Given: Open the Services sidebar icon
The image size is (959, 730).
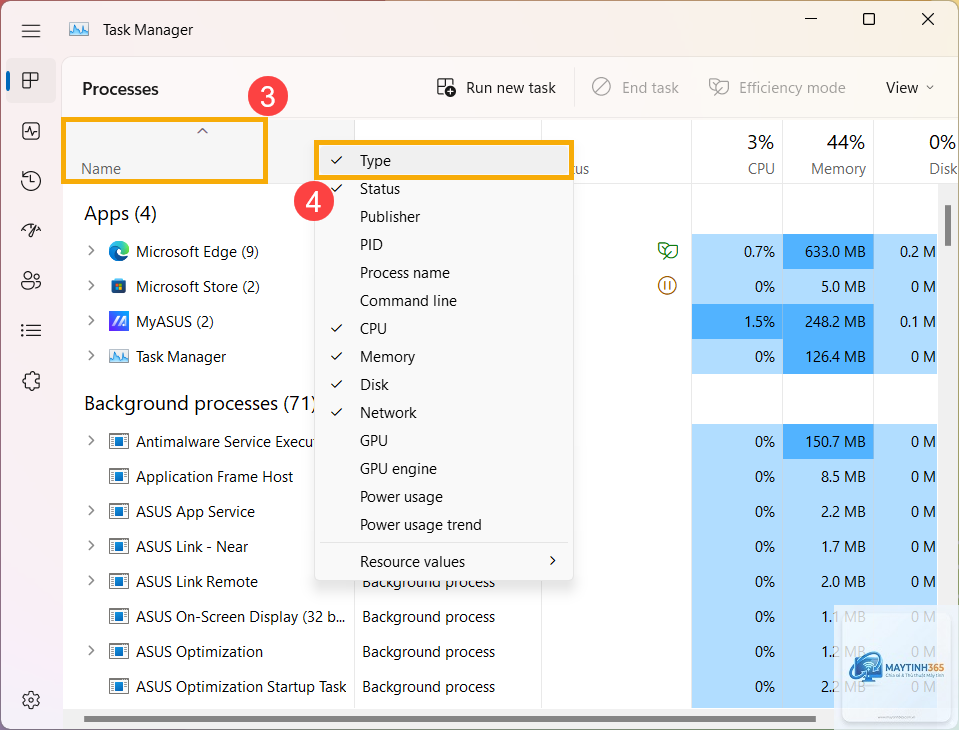Looking at the screenshot, I should 31,381.
